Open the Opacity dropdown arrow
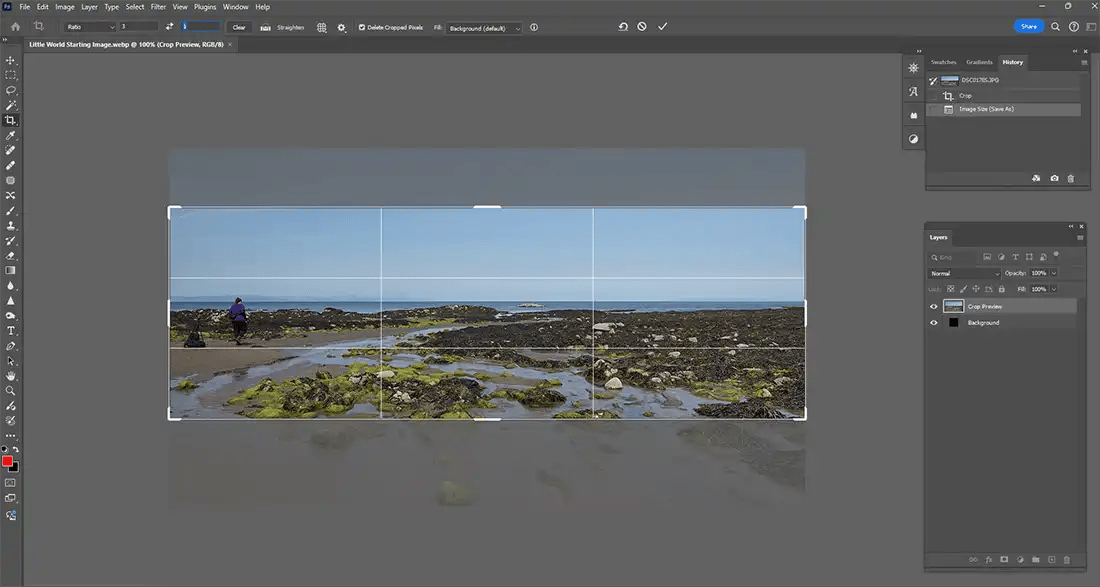This screenshot has width=1100, height=587. (1054, 274)
